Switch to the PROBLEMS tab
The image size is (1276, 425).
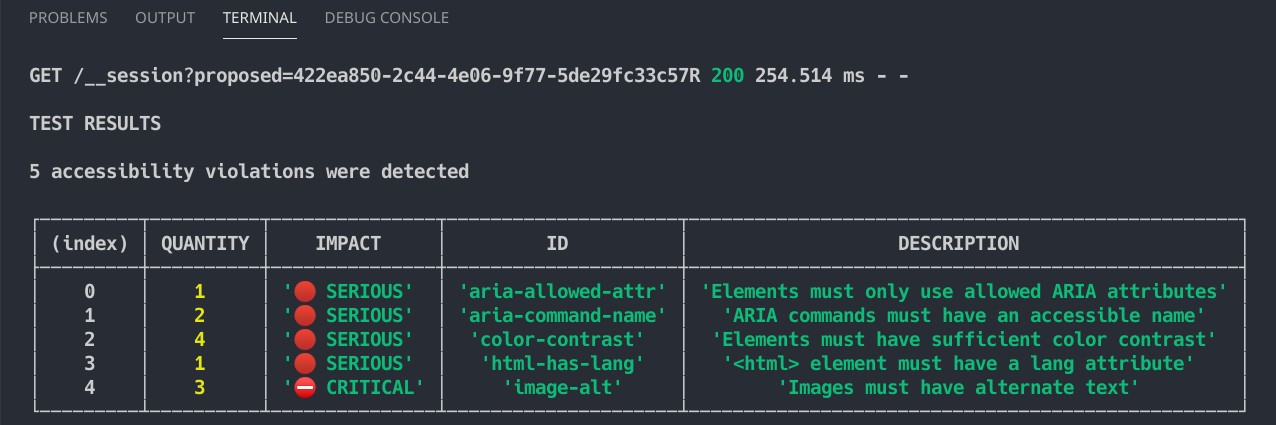point(68,18)
